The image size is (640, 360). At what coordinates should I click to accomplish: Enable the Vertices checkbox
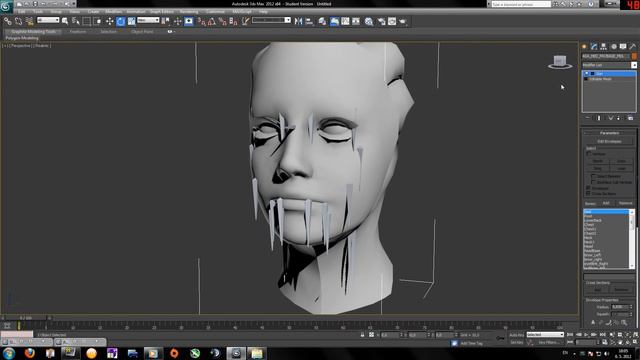(589, 154)
